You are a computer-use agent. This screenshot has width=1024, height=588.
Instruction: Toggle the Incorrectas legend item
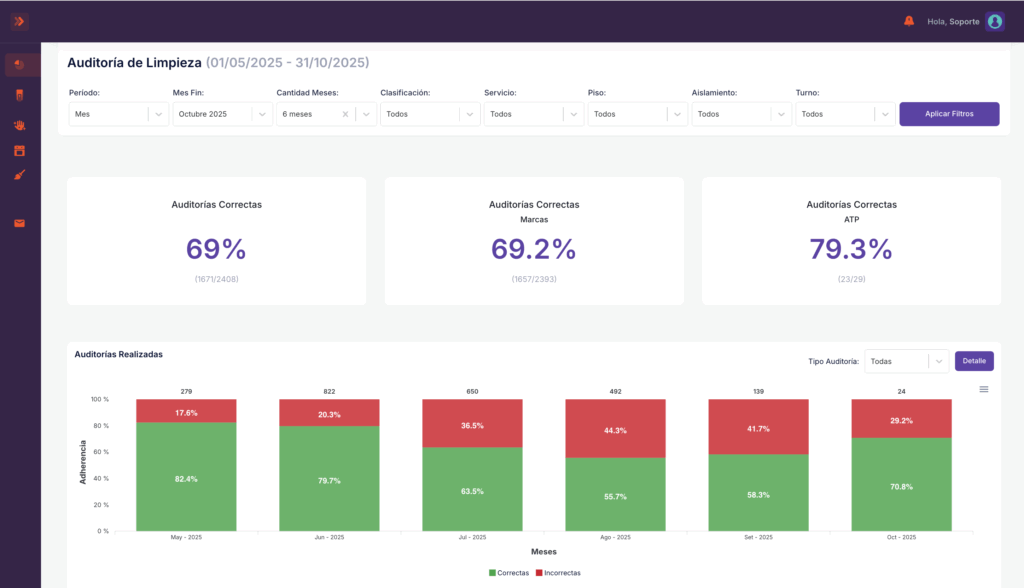pyautogui.click(x=558, y=573)
